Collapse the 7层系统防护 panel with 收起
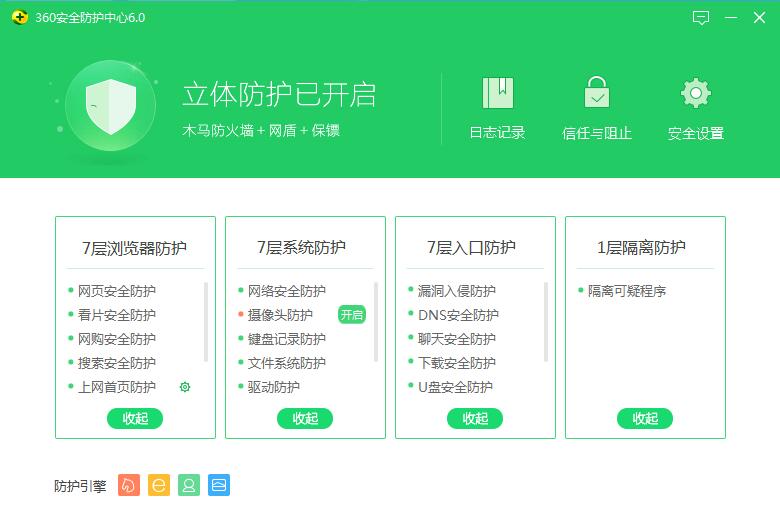 305,418
